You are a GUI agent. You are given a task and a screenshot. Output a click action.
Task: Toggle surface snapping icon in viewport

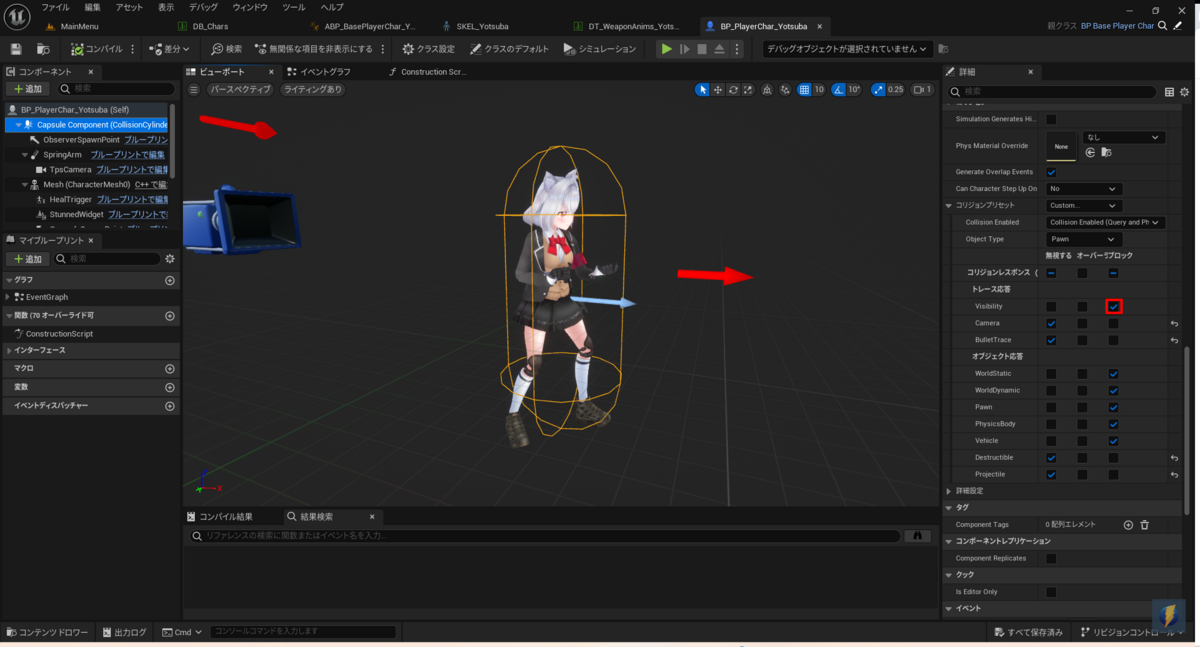pyautogui.click(x=785, y=89)
